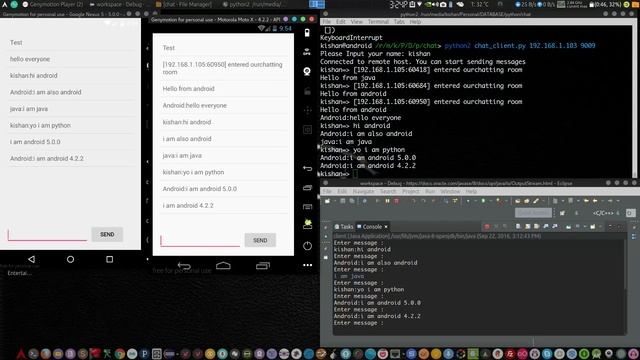Tap Android back button on Nexus 5 emulator
Screen dimensions: 640x360
pos(31,259)
